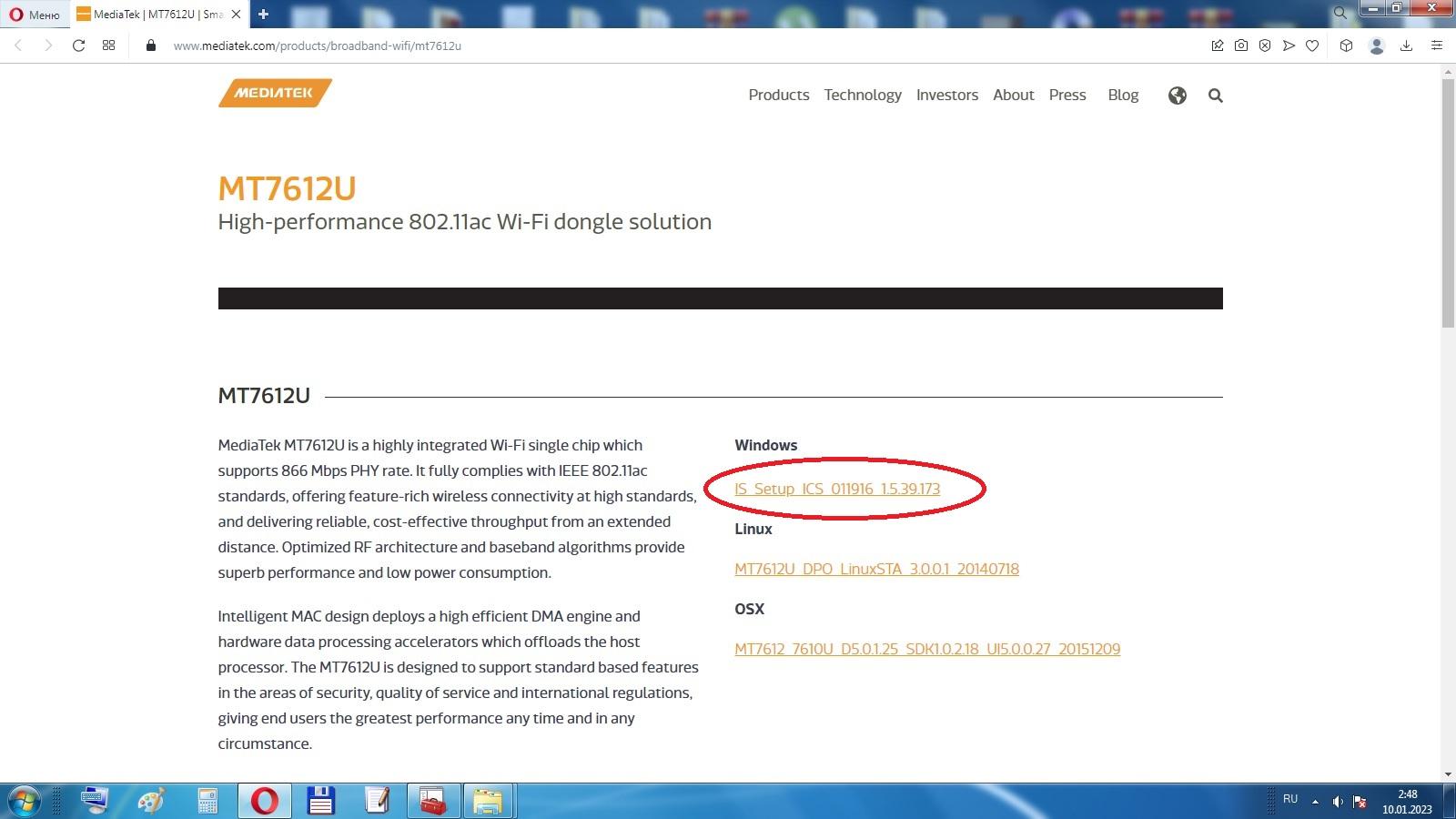Click the scrollbar down arrow
1456x819 pixels.
[x=1448, y=774]
